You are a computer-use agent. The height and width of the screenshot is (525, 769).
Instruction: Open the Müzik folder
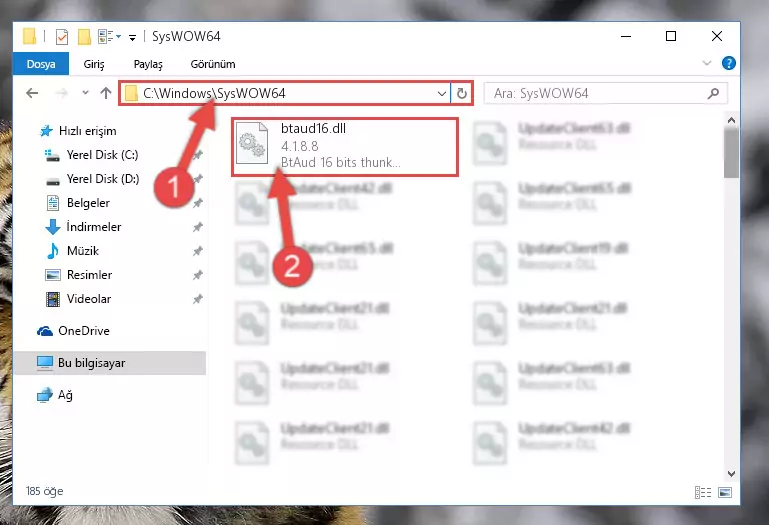pos(72,251)
